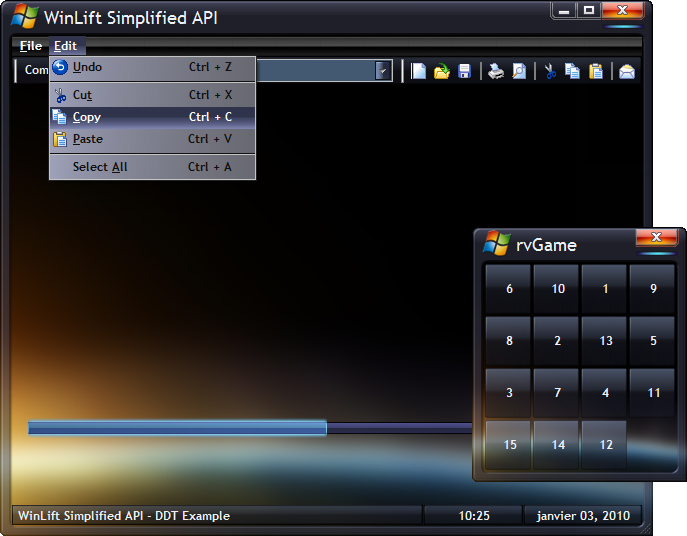The width and height of the screenshot is (687, 536).
Task: Close the WinLift Simplified API window
Action: coord(623,11)
